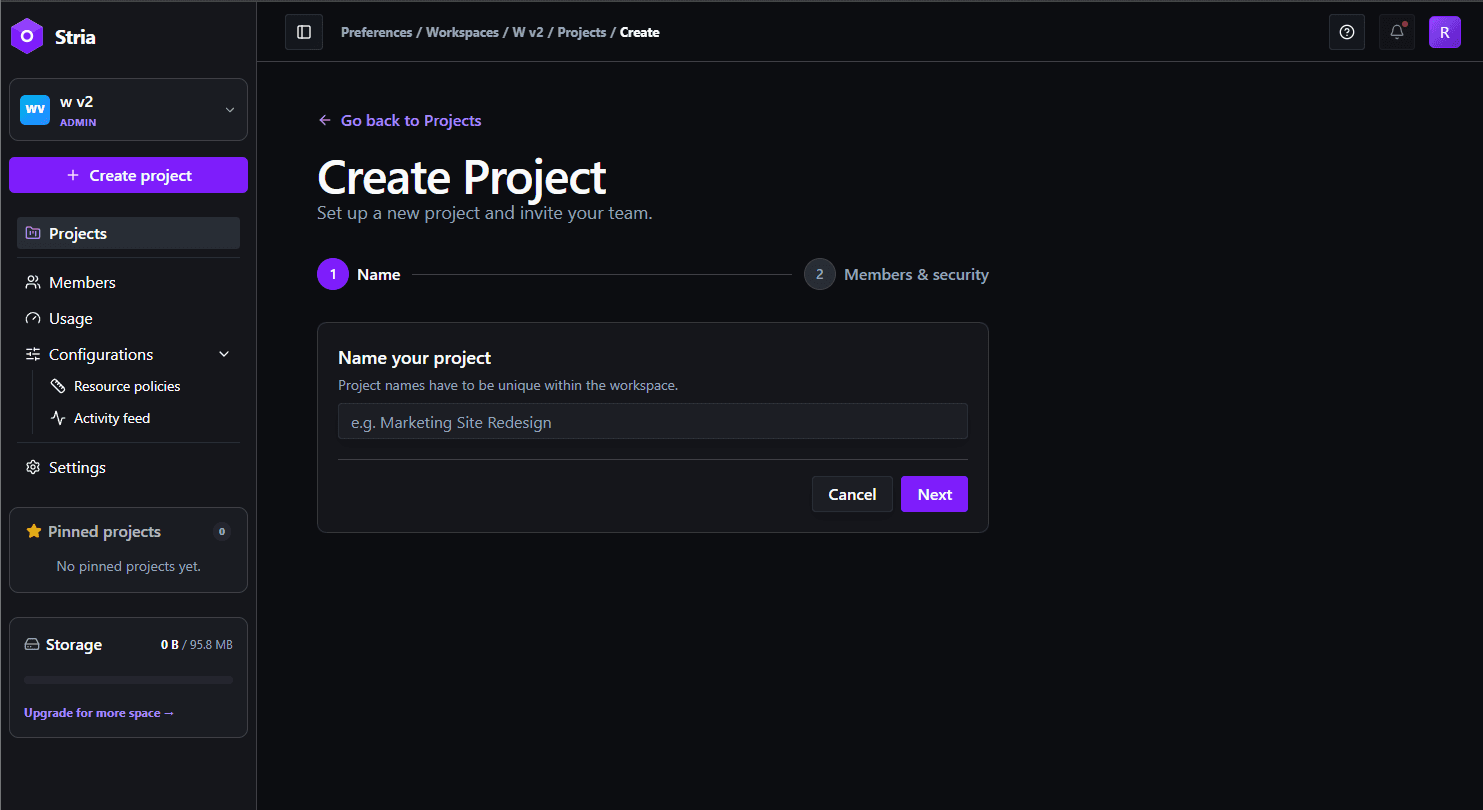Click the Members people icon
Screen dimensions: 1483x810
[33, 282]
